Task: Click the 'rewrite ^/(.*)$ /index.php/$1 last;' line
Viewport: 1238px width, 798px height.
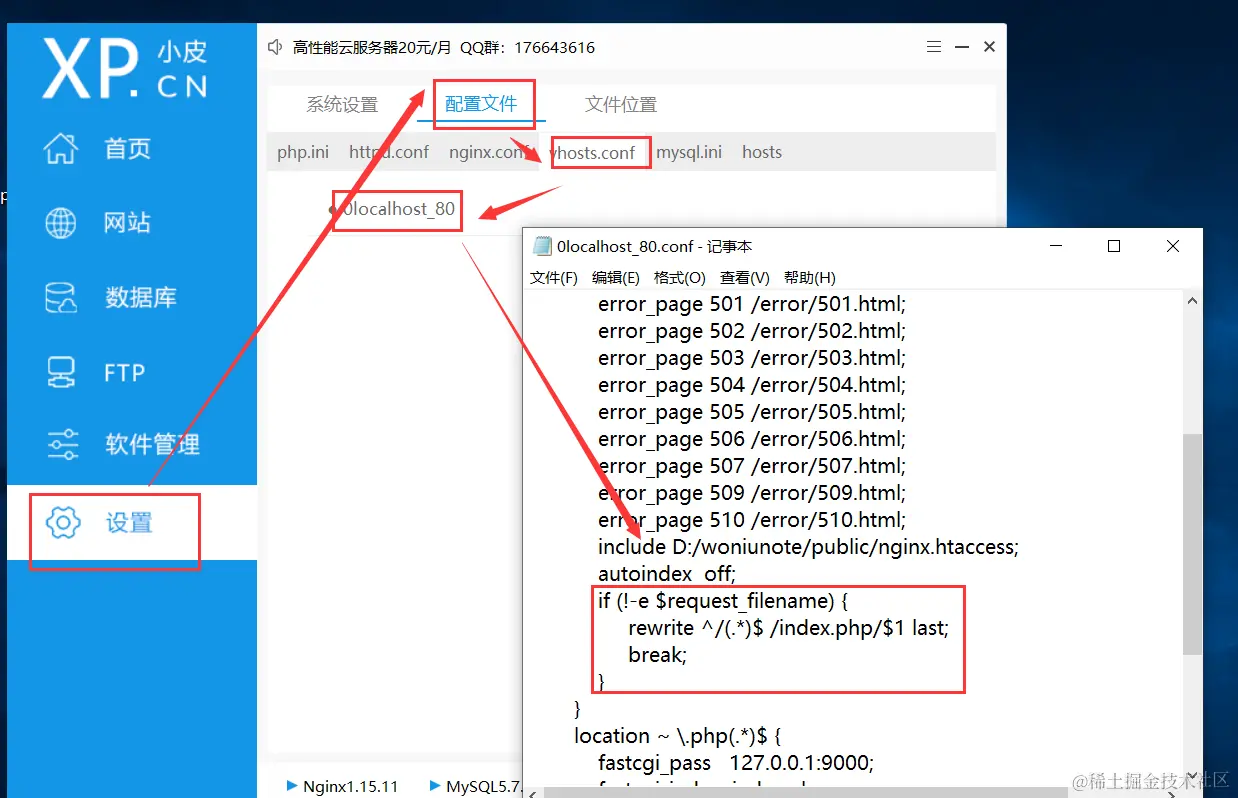Action: 788,628
